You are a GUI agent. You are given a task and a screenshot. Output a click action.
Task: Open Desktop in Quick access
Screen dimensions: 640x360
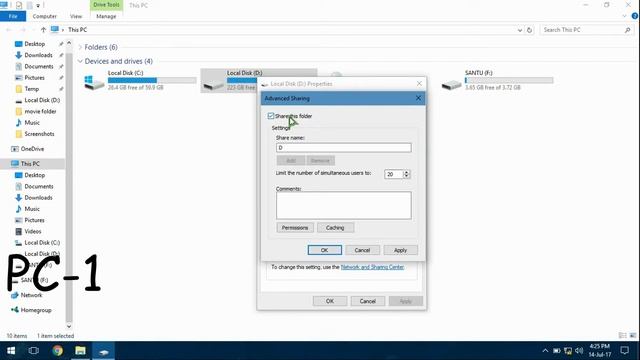(35, 44)
